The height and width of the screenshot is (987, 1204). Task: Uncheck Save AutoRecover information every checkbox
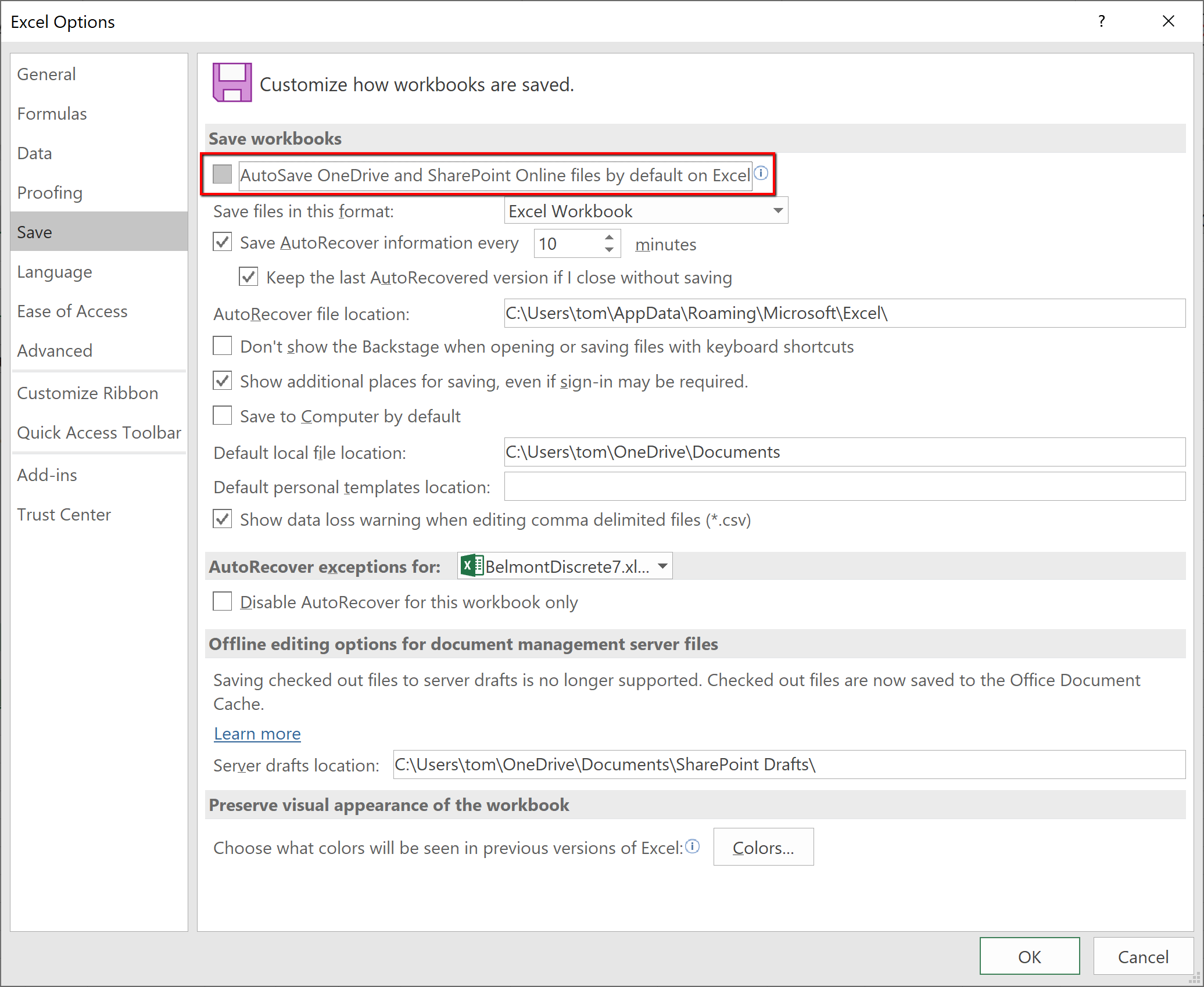[x=222, y=242]
